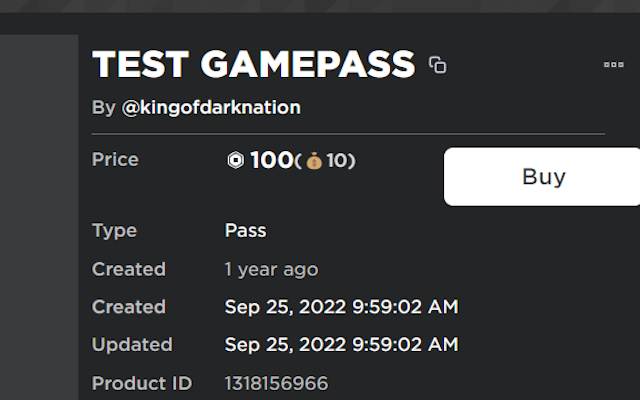The height and width of the screenshot is (400, 640).
Task: Click the Price label
Action: click(x=115, y=159)
